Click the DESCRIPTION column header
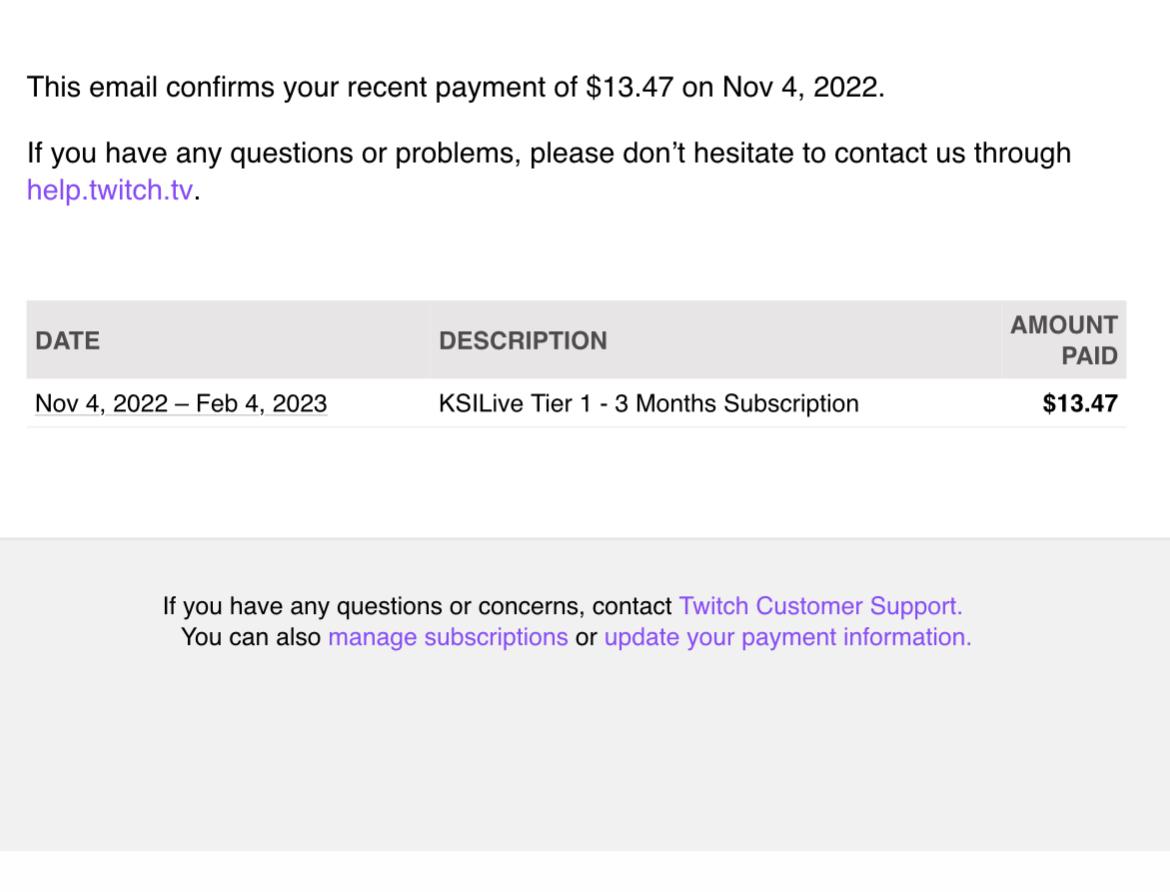 (x=522, y=340)
